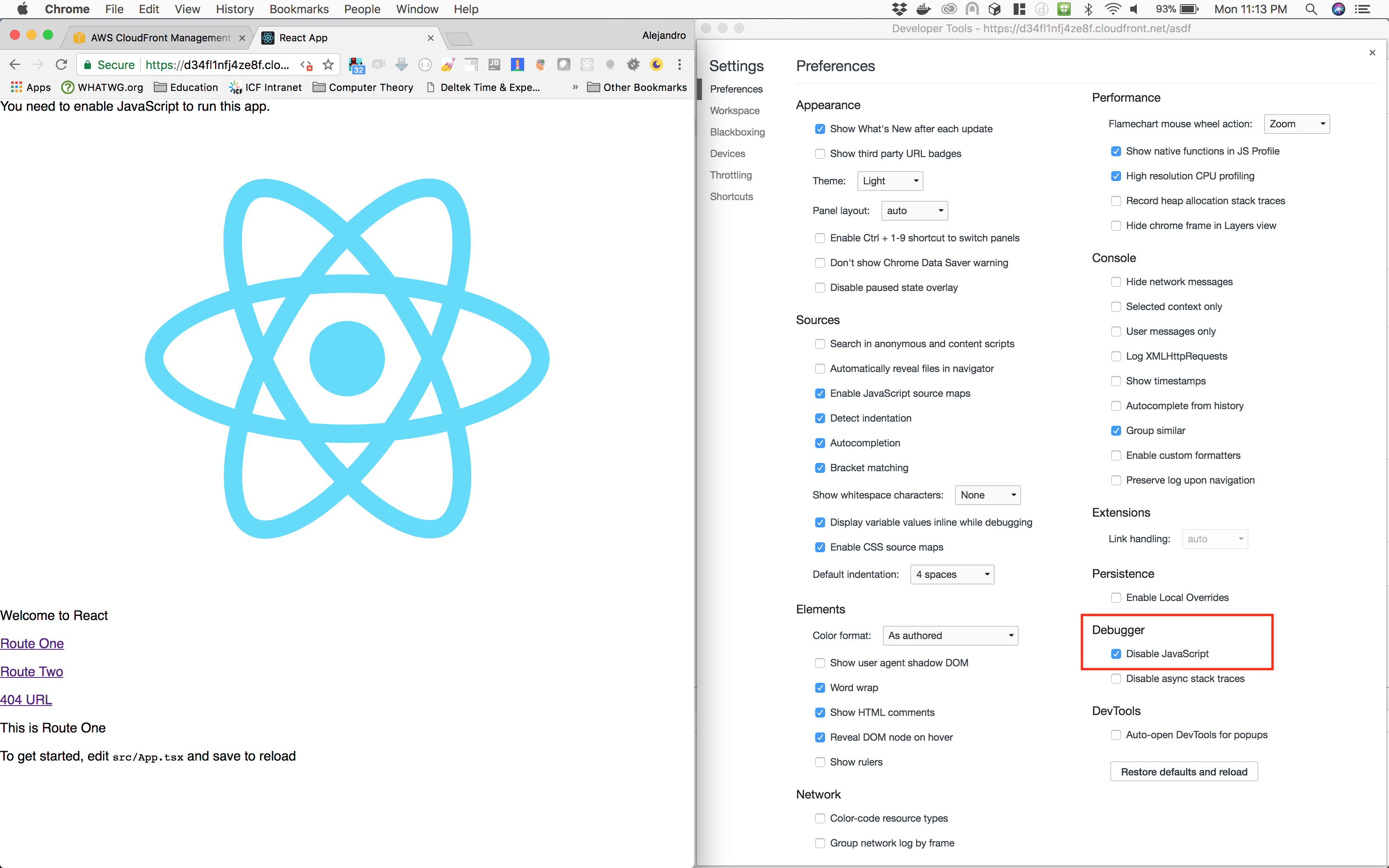Click the yellow moon extension icon

click(656, 65)
